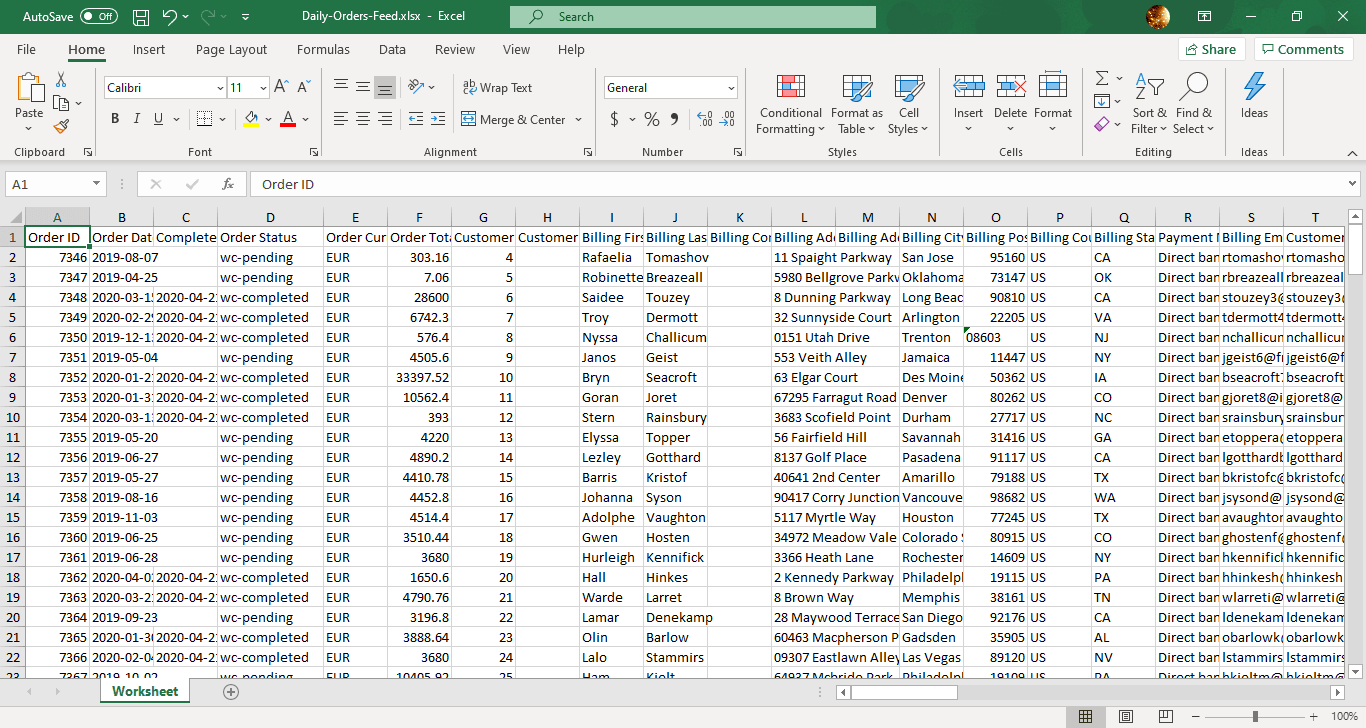The height and width of the screenshot is (728, 1366).
Task: Toggle Bold formatting
Action: pyautogui.click(x=115, y=119)
